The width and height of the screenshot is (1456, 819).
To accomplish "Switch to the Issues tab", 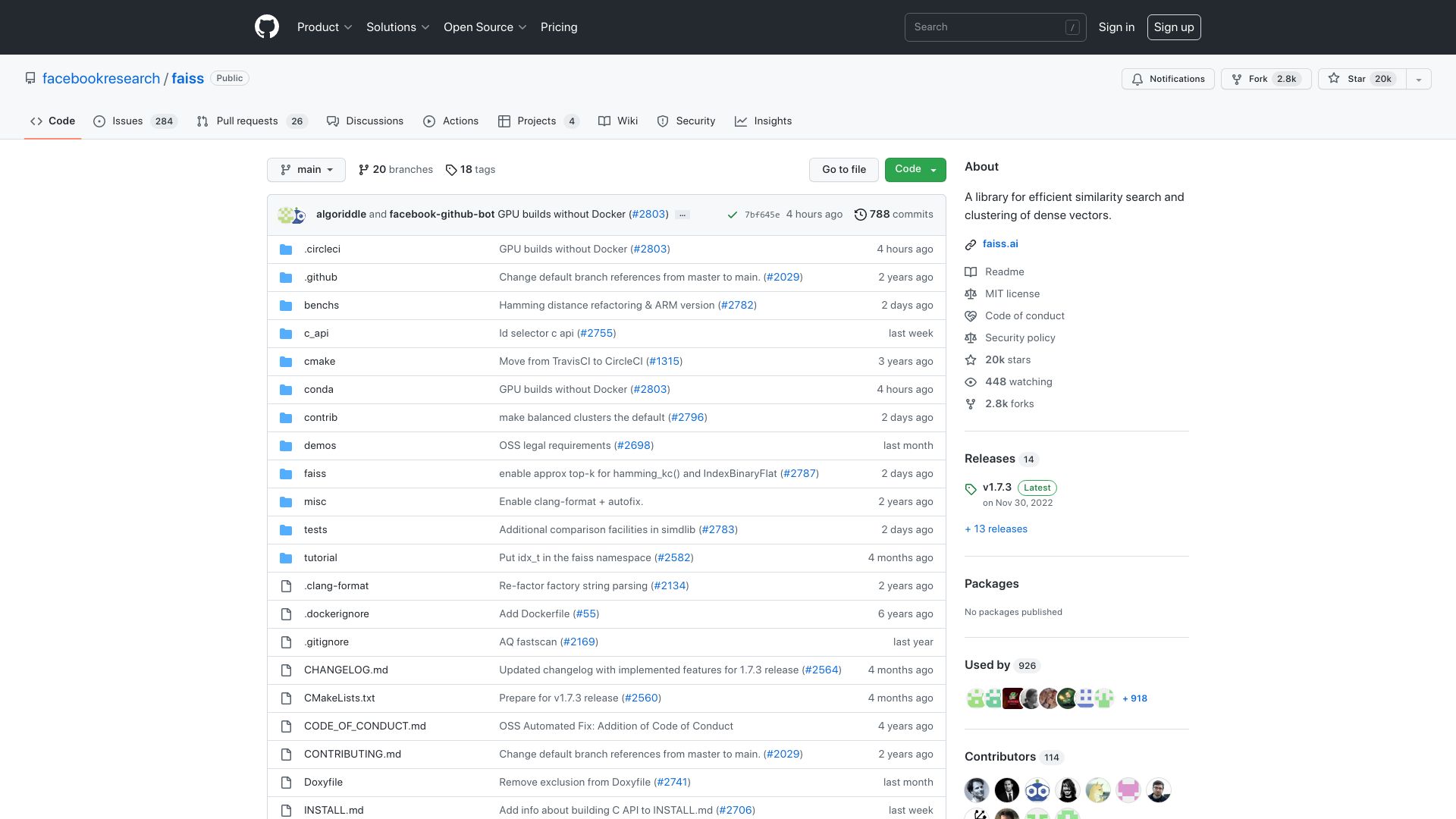I will click(135, 121).
